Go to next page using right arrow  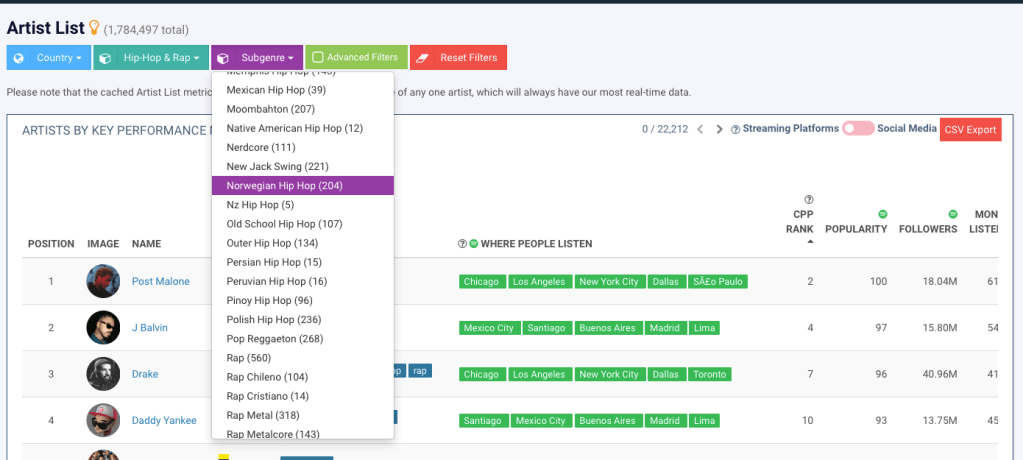[719, 129]
